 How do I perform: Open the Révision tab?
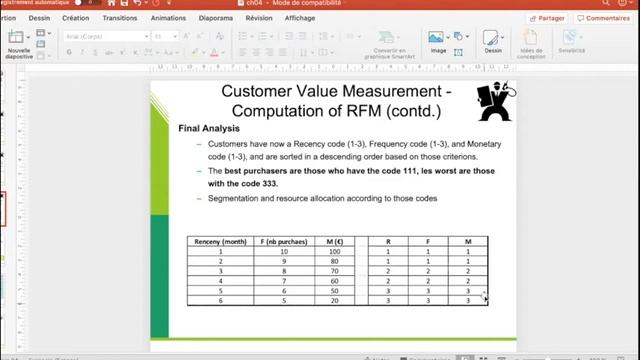[x=259, y=18]
